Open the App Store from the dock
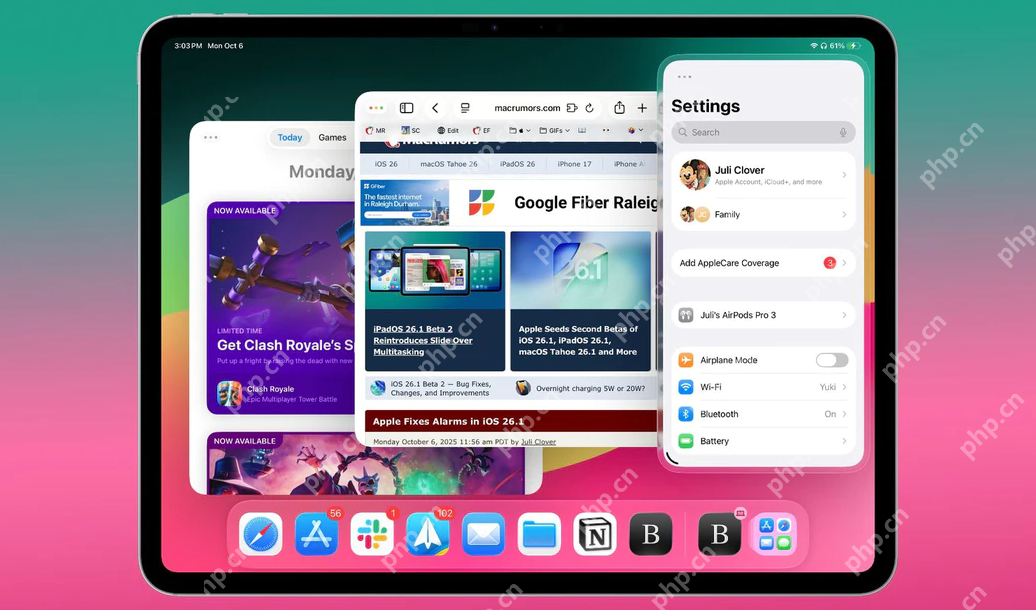The height and width of the screenshot is (610, 1036). tap(315, 535)
